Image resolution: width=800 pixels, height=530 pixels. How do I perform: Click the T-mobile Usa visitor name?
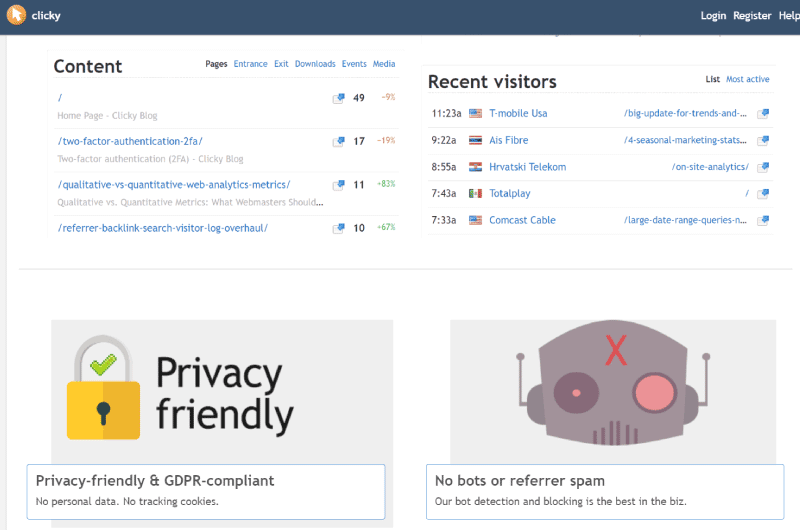click(x=518, y=113)
